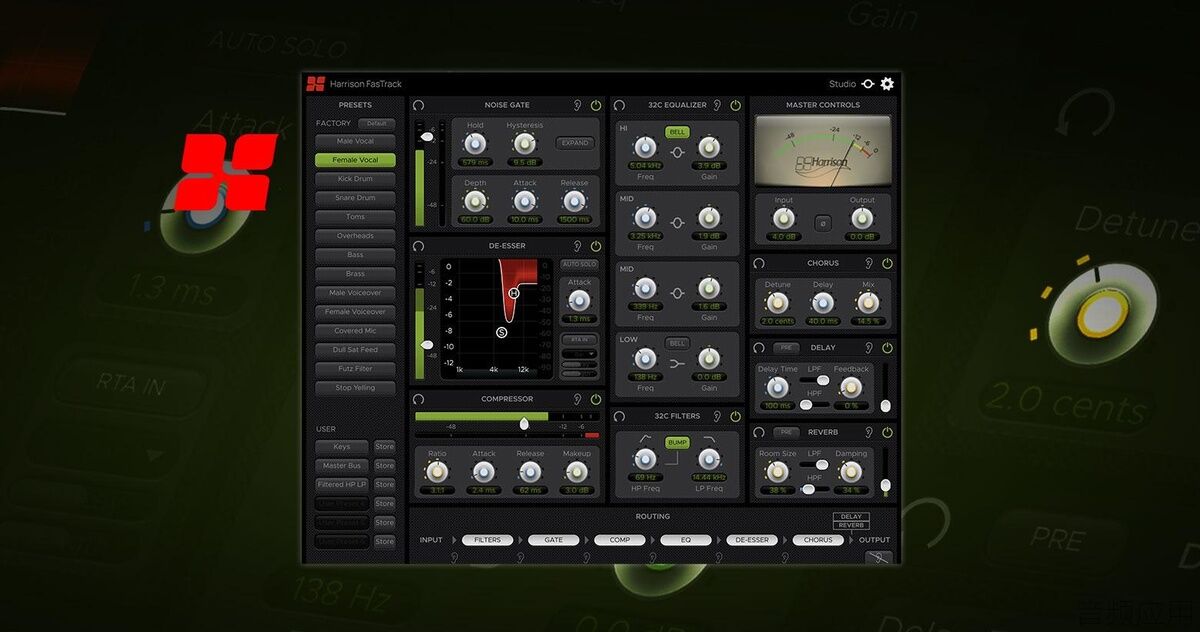Toggle the Noise Gate power button
This screenshot has height=632, width=1200.
pos(596,105)
